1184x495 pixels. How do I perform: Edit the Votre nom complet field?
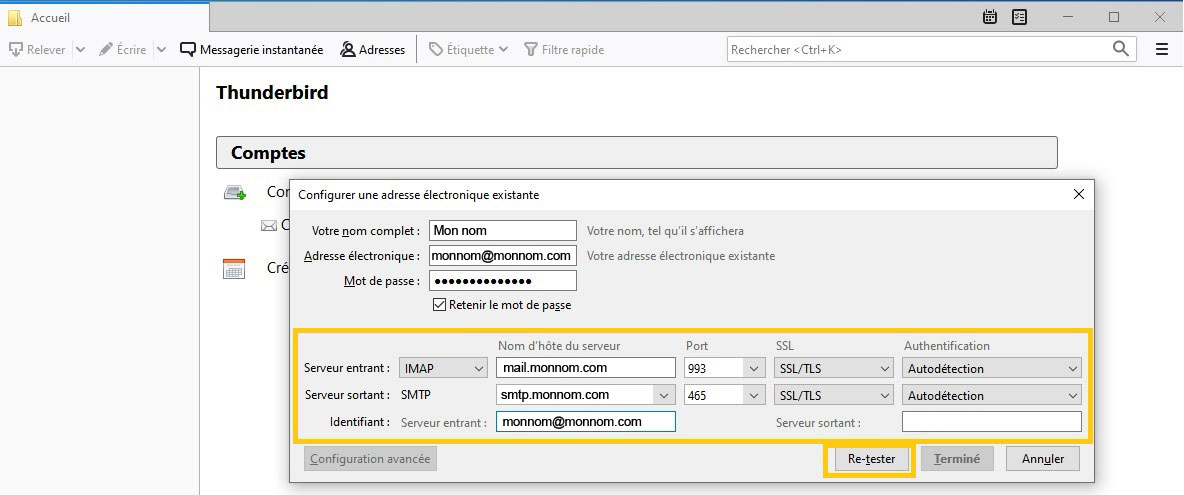(503, 230)
